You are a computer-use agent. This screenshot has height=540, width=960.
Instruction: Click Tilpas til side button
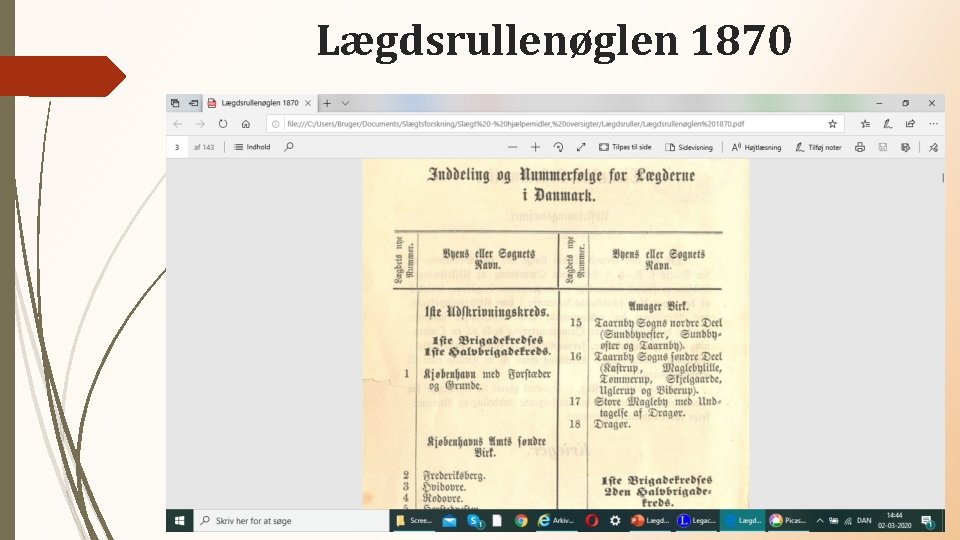point(625,147)
